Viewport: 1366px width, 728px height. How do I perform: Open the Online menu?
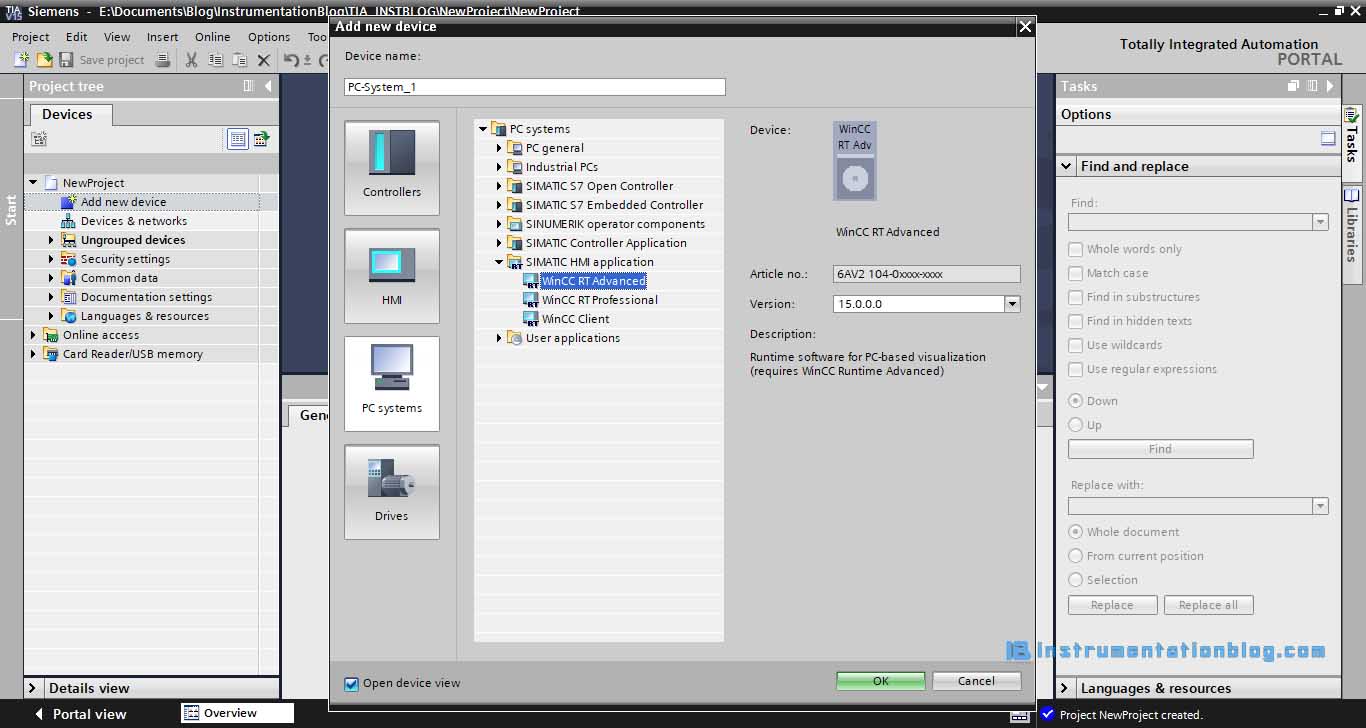[x=213, y=37]
